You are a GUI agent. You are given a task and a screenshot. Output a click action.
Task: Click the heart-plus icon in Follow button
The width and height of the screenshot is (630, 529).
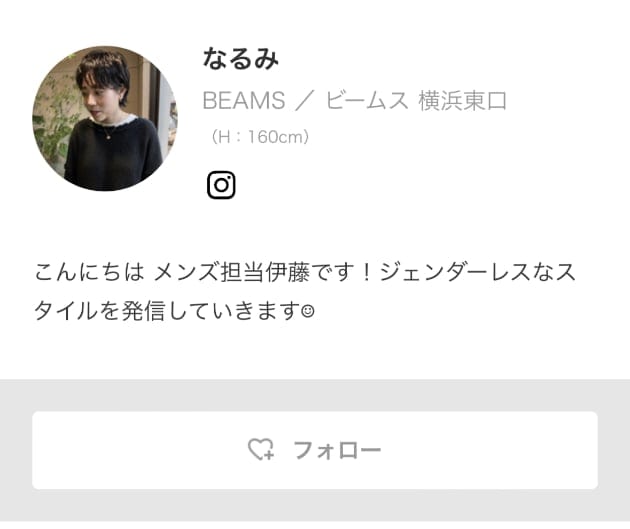pos(261,449)
